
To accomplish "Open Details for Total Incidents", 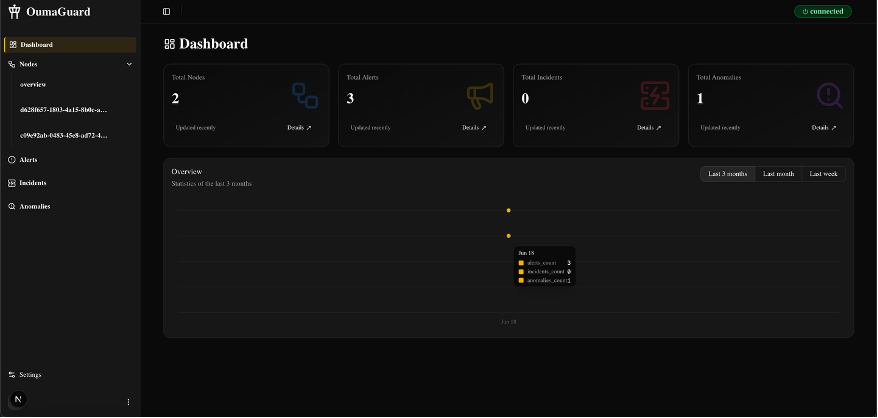I will pos(648,128).
